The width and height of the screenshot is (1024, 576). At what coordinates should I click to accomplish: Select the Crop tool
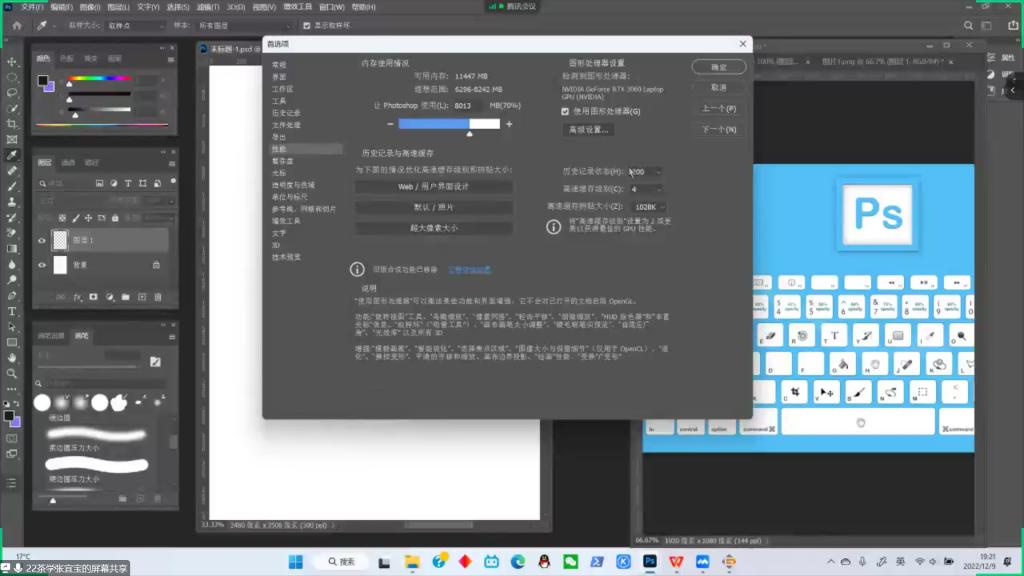(12, 124)
